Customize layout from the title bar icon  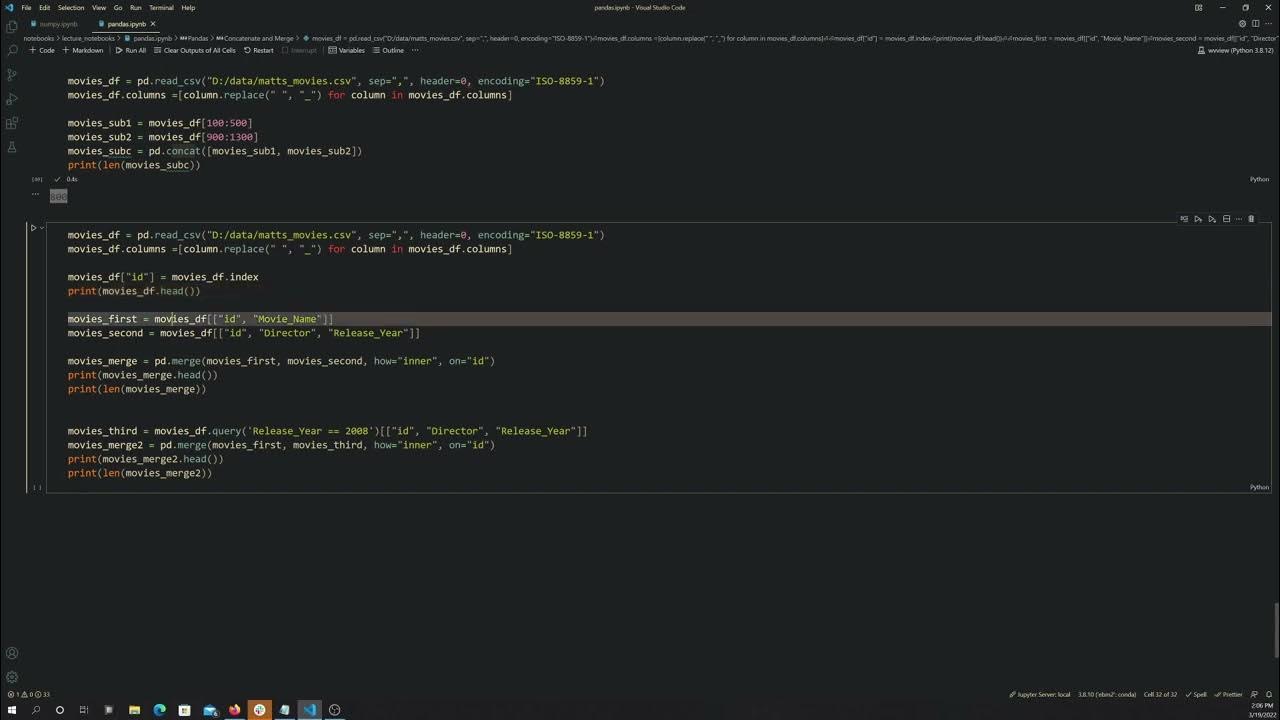click(1198, 7)
